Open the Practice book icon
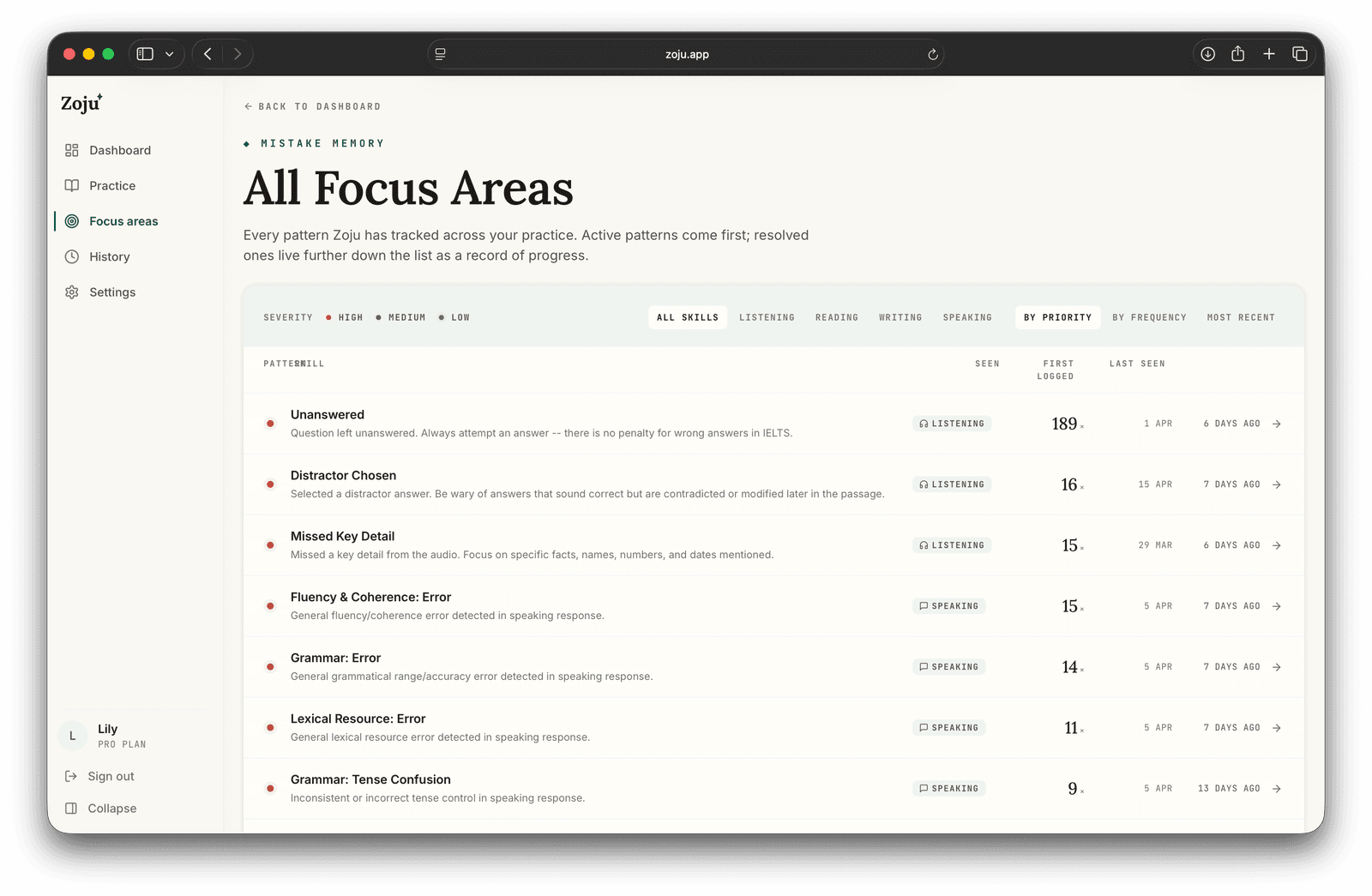This screenshot has width=1372, height=896. (72, 185)
